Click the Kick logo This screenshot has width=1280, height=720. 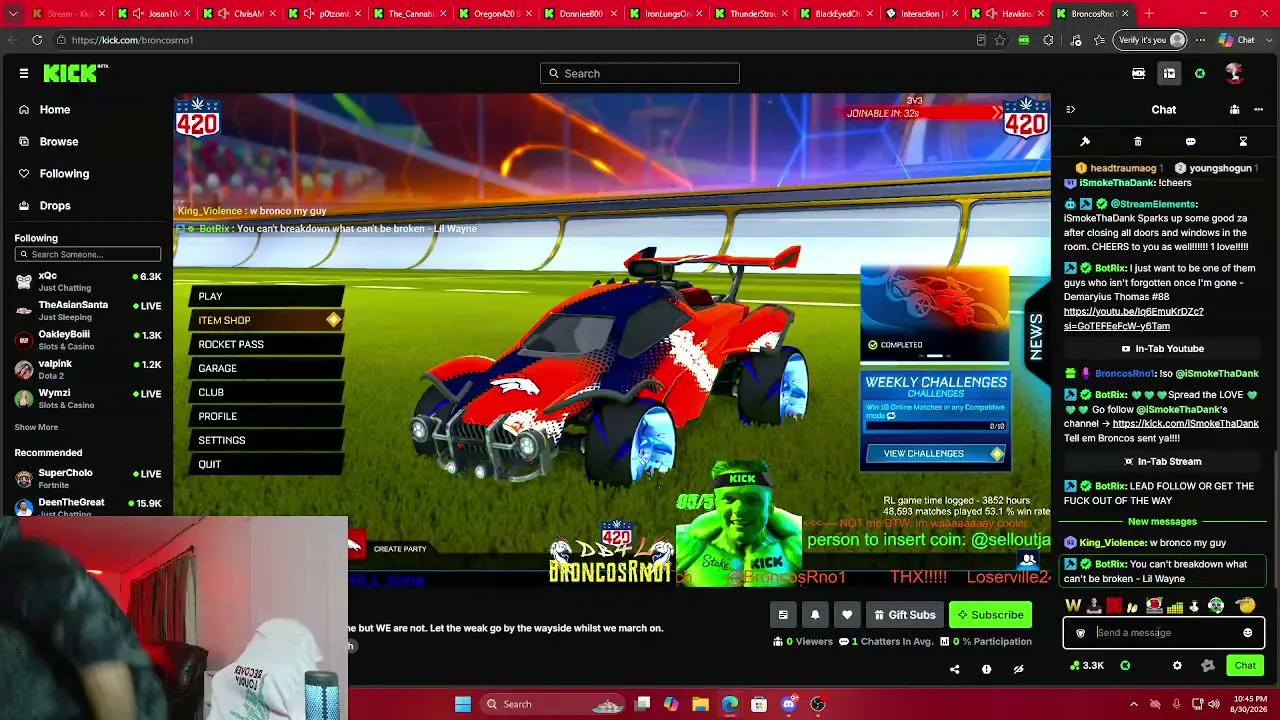point(75,73)
